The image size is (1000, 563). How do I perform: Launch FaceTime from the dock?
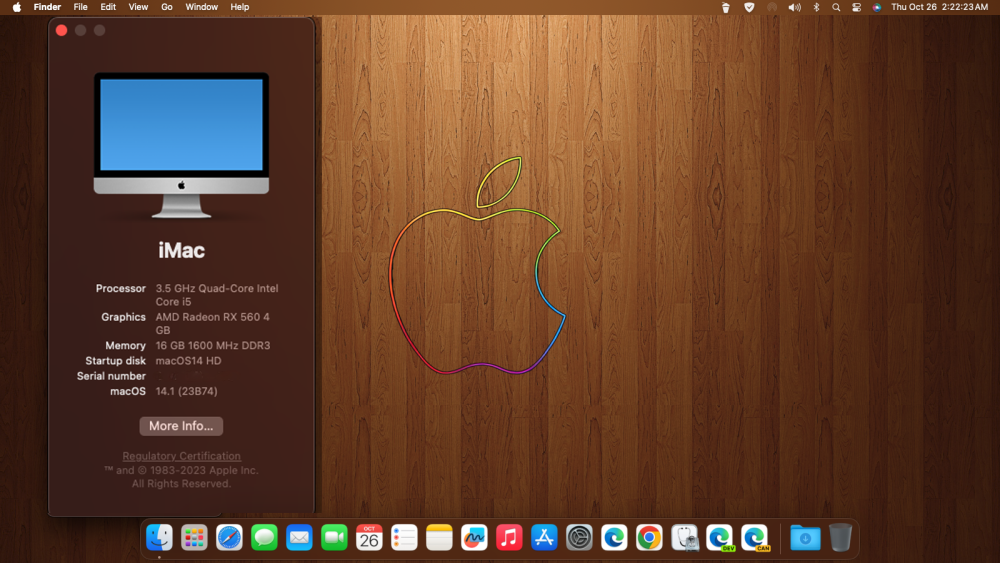tap(334, 537)
